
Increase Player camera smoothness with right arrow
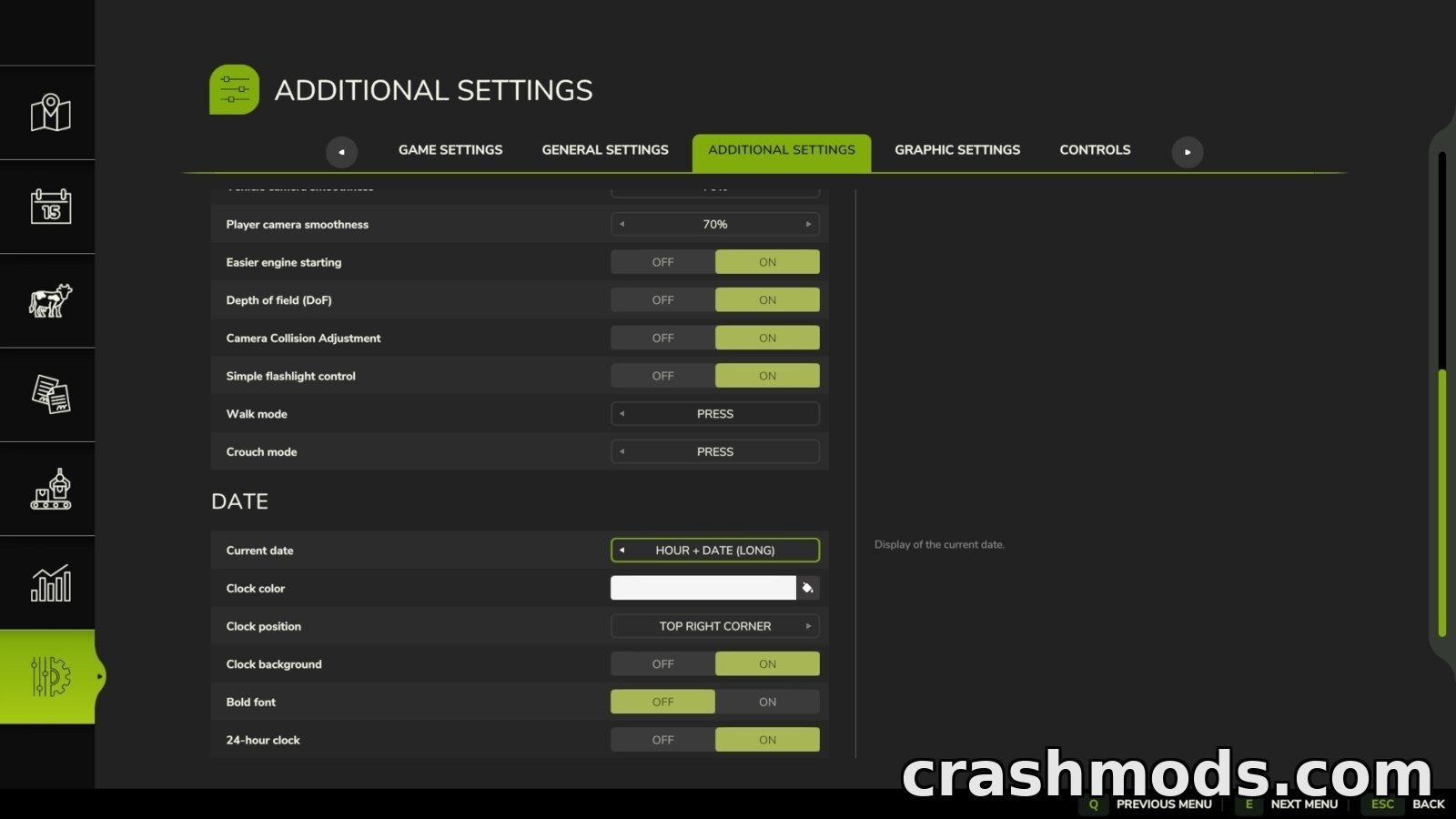808,224
